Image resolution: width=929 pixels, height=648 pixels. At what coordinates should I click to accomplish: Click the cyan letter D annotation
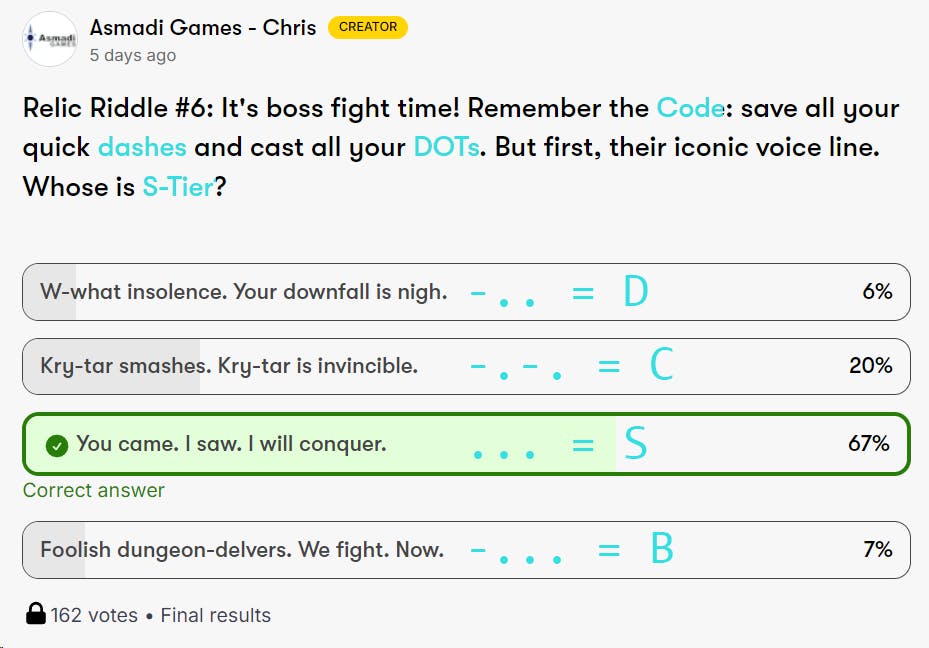[x=635, y=292]
